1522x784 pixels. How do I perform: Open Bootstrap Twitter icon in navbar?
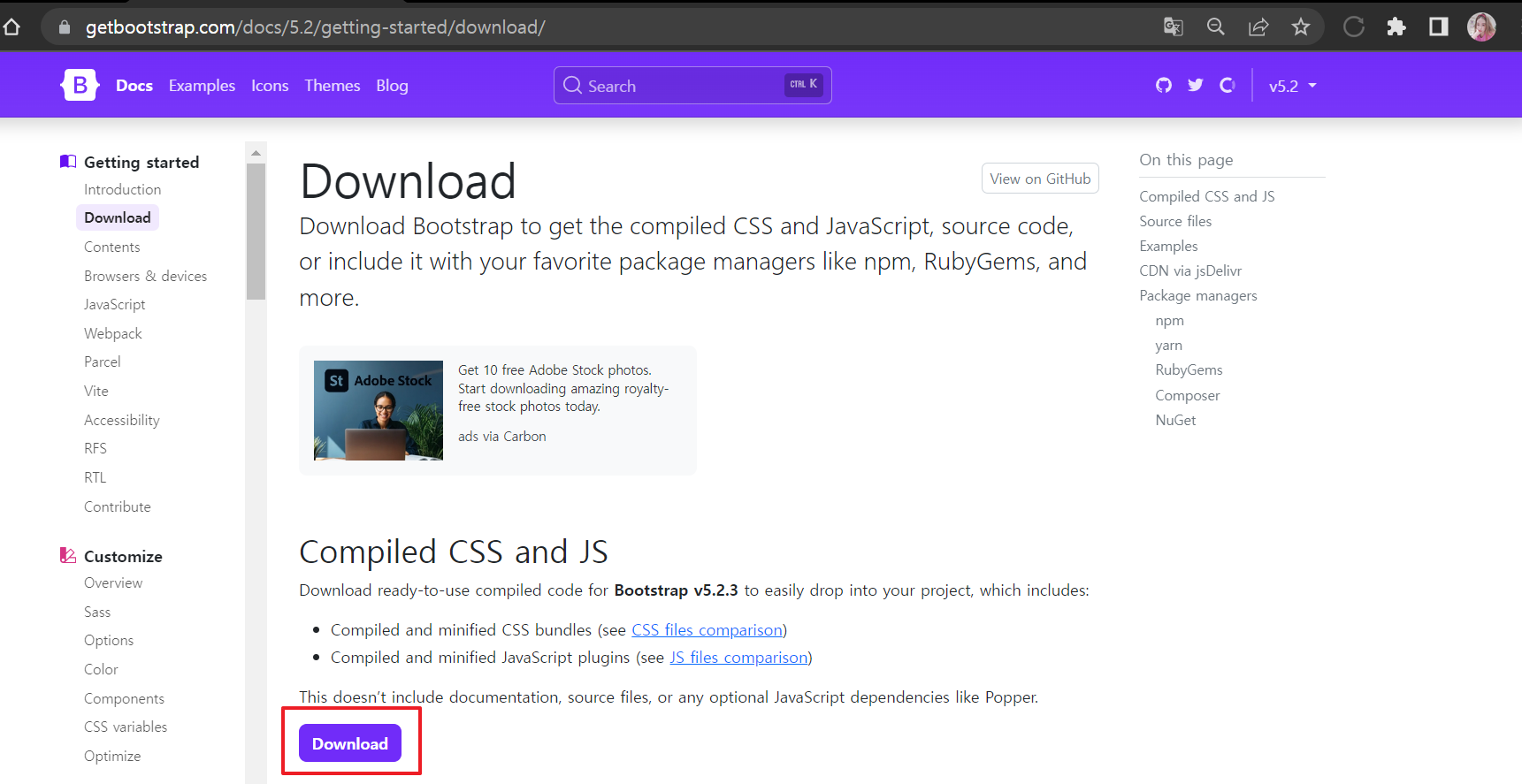tap(1196, 85)
